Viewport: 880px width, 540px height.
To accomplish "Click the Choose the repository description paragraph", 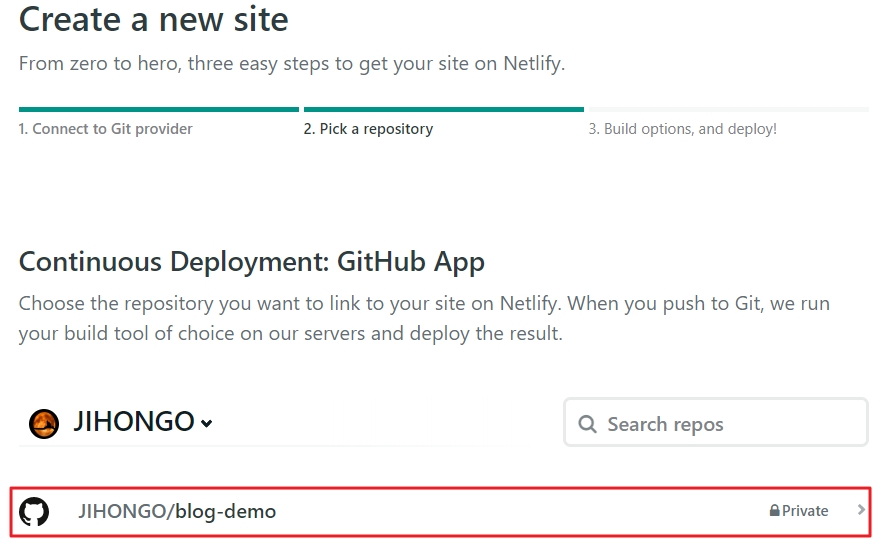I will 424,318.
